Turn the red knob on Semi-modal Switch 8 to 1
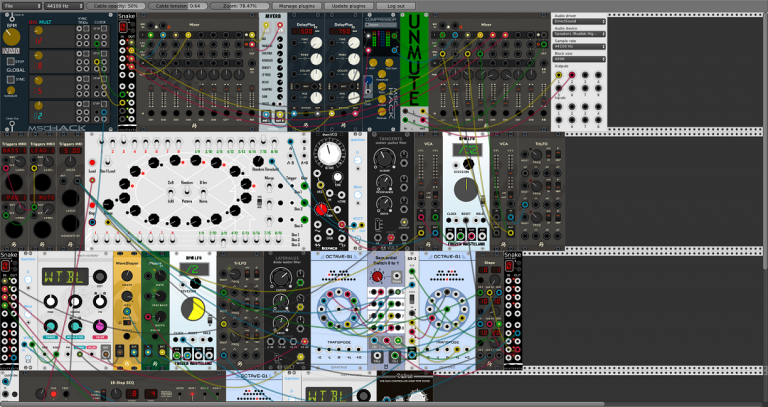 377,277
